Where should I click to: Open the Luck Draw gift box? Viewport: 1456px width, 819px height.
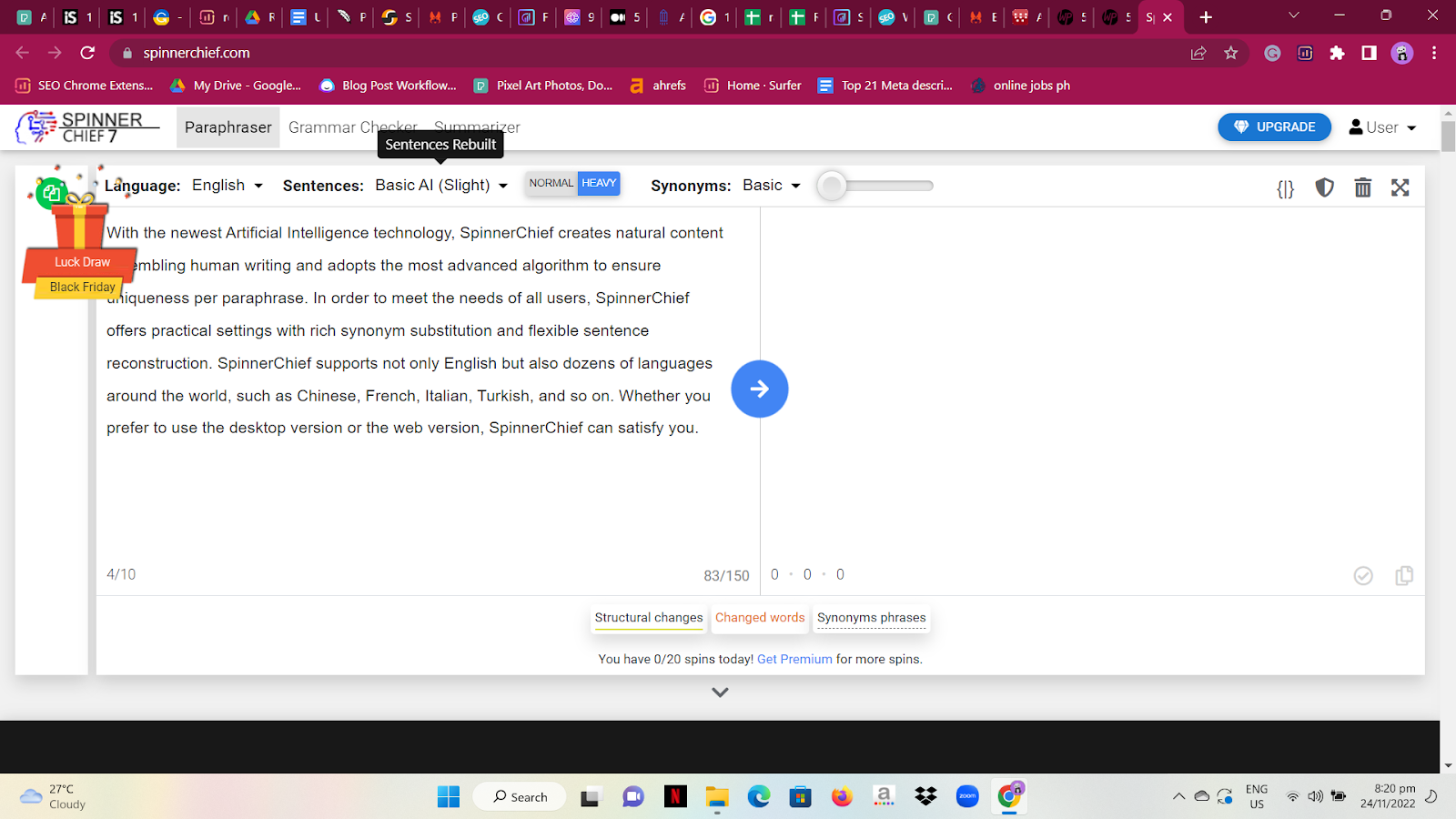coord(79,226)
